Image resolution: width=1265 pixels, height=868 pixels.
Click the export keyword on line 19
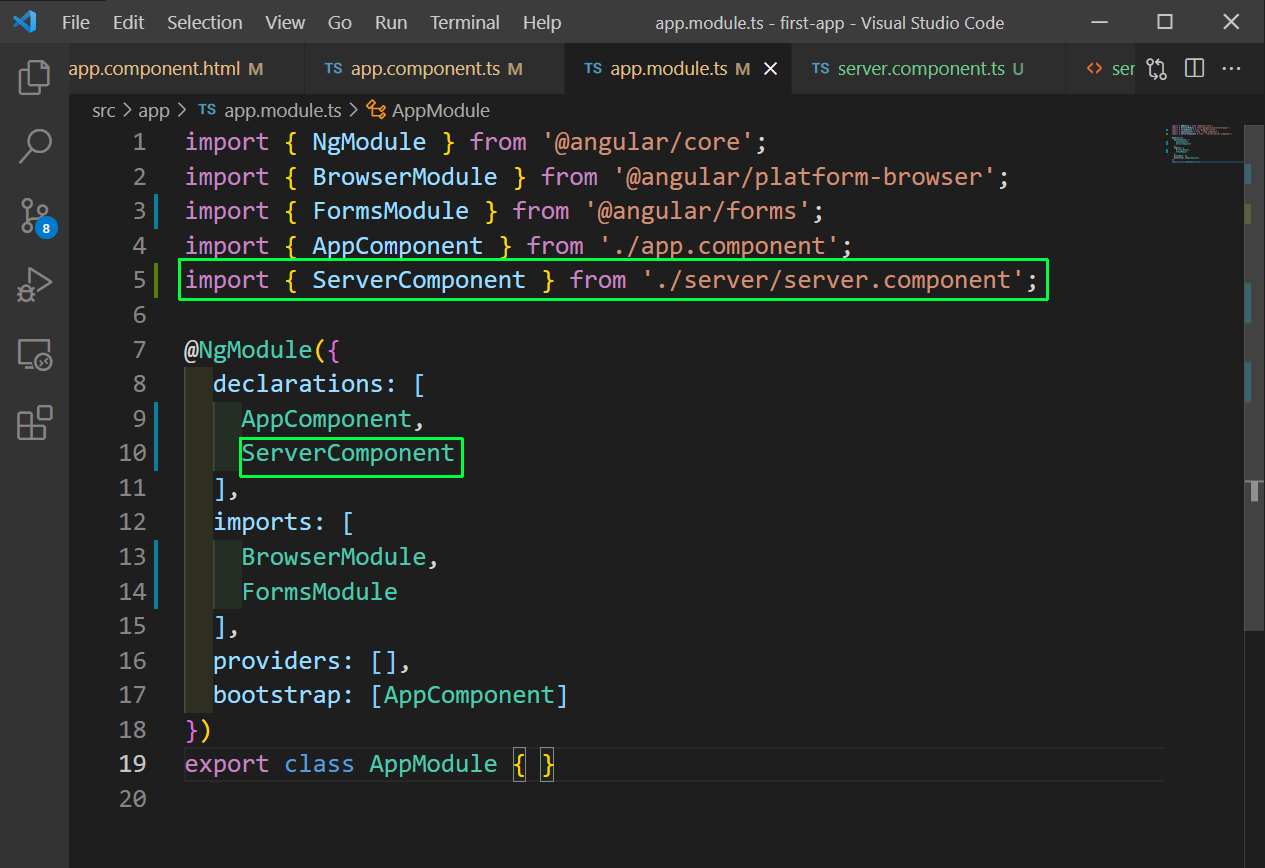pyautogui.click(x=227, y=764)
